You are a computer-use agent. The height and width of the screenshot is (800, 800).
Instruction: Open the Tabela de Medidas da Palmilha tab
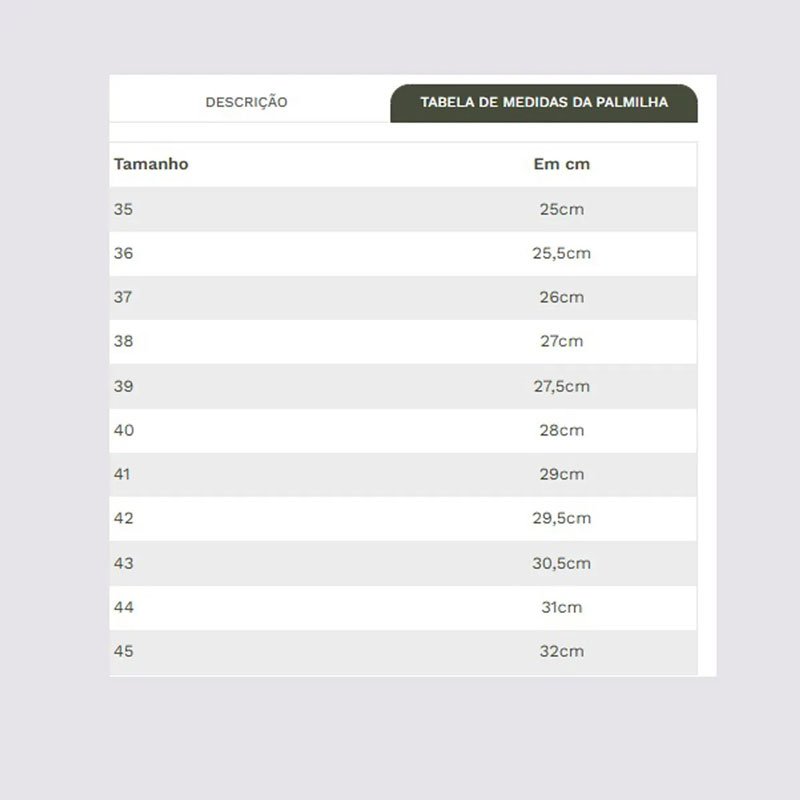coord(544,103)
